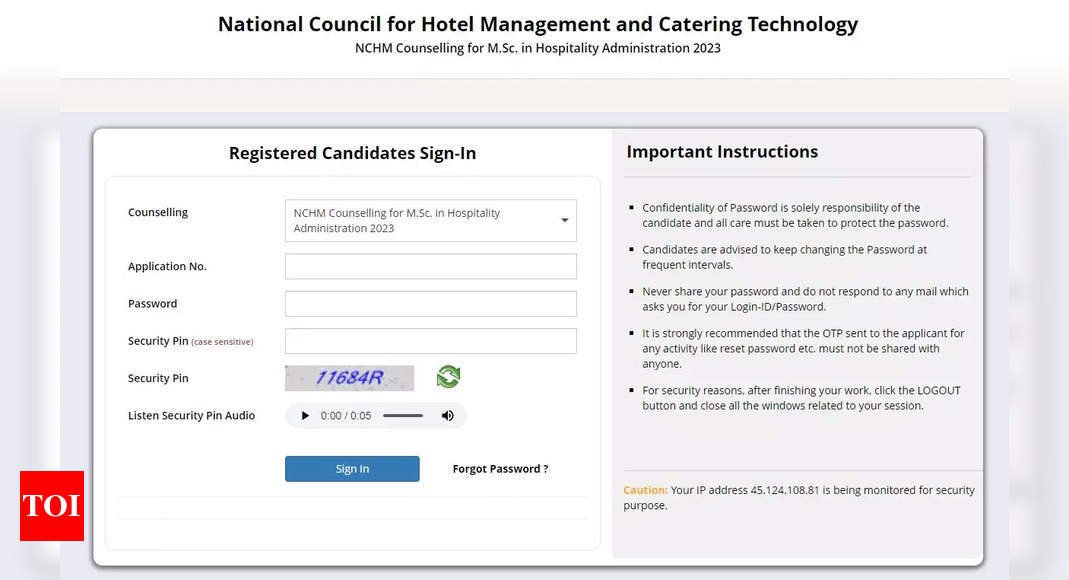Click the audio time display 0:00 / 0:05
The height and width of the screenshot is (580, 1069).
pos(346,416)
